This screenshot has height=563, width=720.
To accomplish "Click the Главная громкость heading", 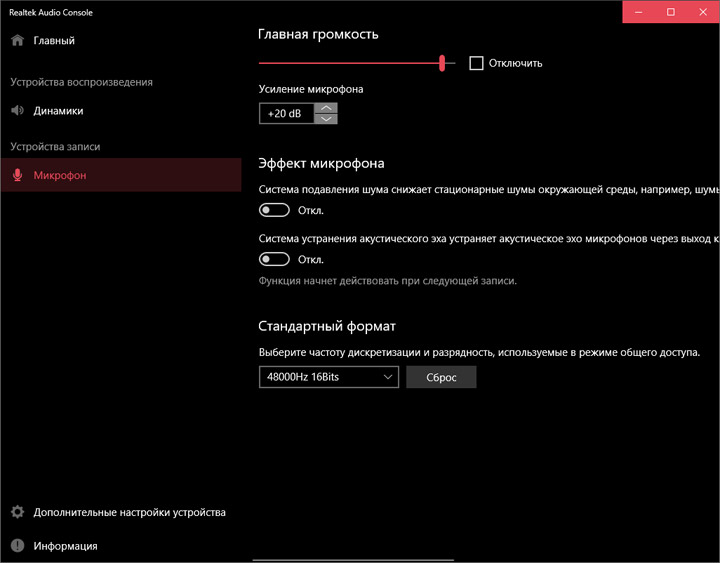I will tap(318, 34).
